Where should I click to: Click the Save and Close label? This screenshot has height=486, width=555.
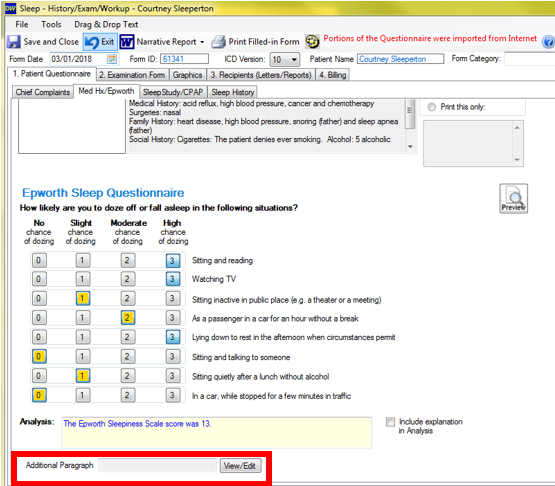pyautogui.click(x=51, y=42)
